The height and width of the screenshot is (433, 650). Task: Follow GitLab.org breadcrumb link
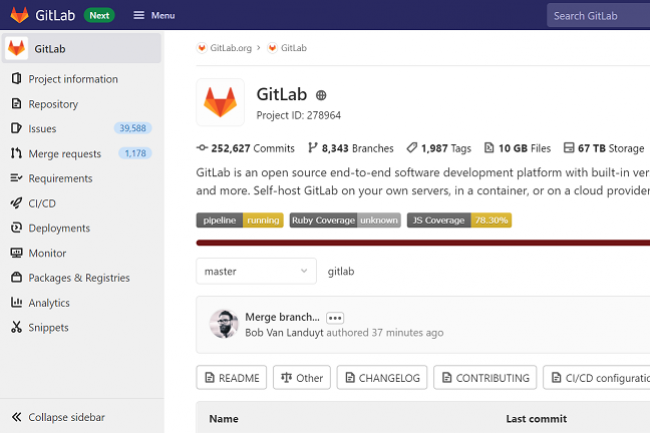coord(230,48)
